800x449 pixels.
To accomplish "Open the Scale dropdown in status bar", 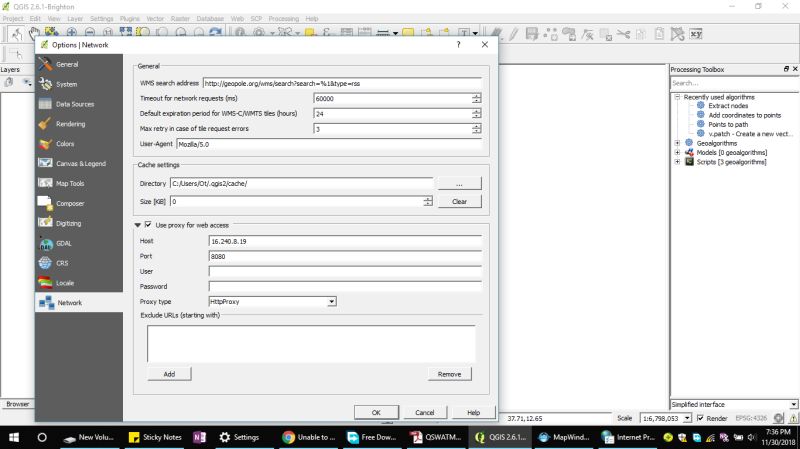I will 687,418.
